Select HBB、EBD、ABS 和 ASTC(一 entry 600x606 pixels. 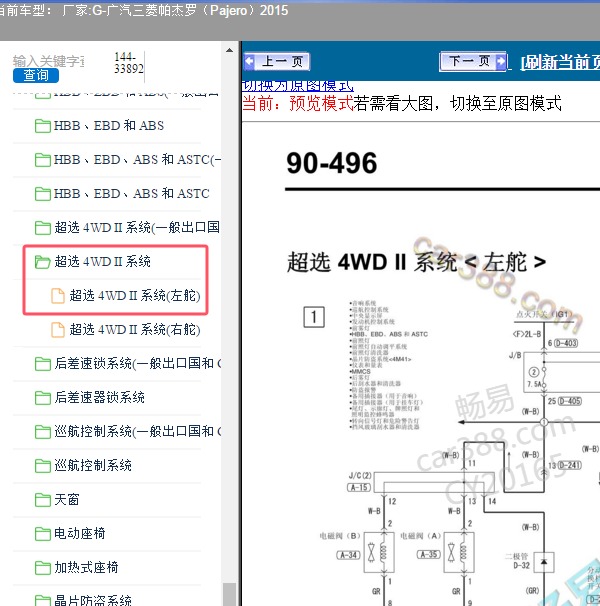pyautogui.click(x=137, y=160)
